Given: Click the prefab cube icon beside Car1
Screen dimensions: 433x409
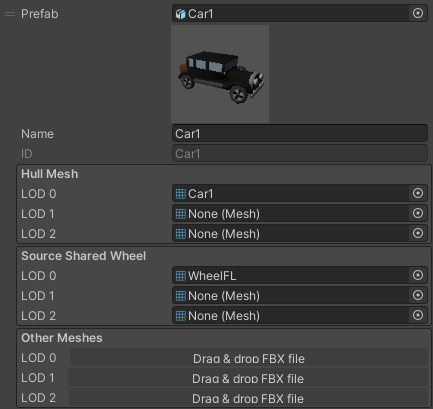Looking at the screenshot, I should click(x=180, y=14).
